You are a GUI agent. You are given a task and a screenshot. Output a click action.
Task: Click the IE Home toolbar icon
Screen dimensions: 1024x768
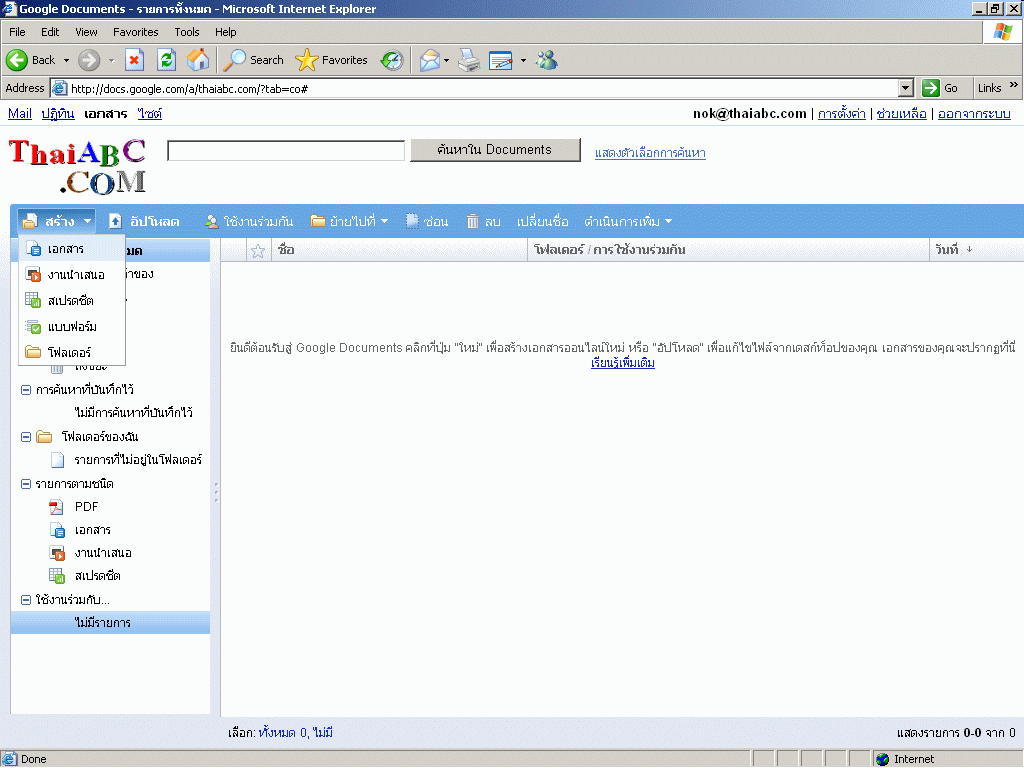(198, 60)
